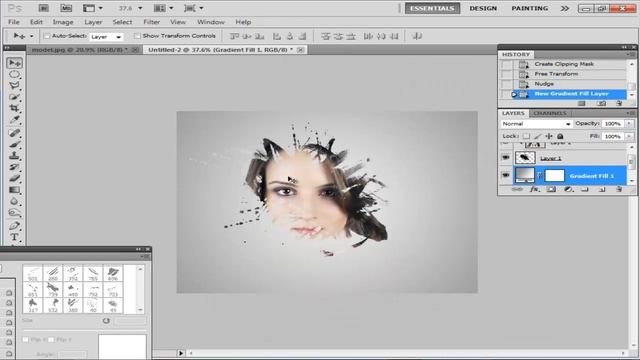This screenshot has height=360, width=640.
Task: Delete layer with Layers panel trash icon
Action: (x=619, y=189)
